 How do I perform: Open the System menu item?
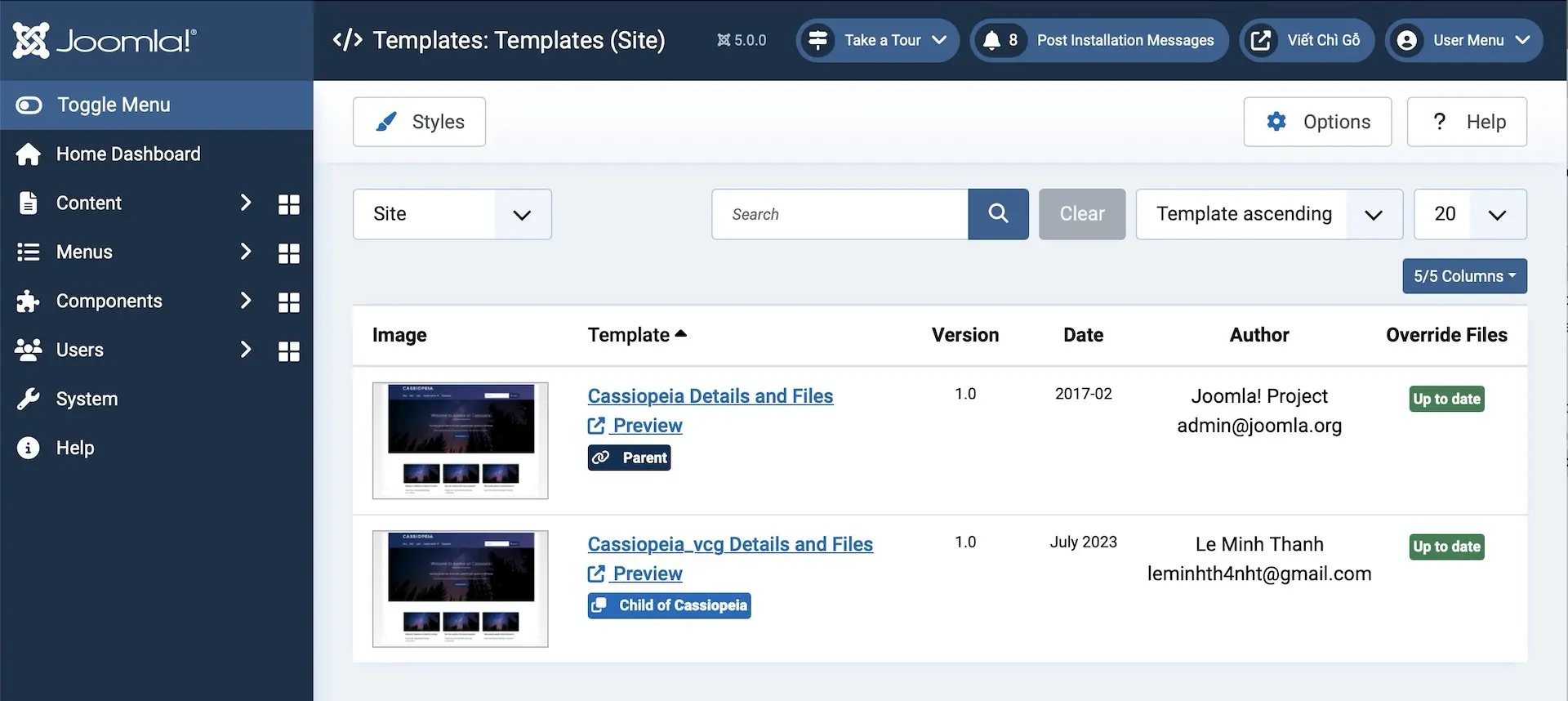87,399
